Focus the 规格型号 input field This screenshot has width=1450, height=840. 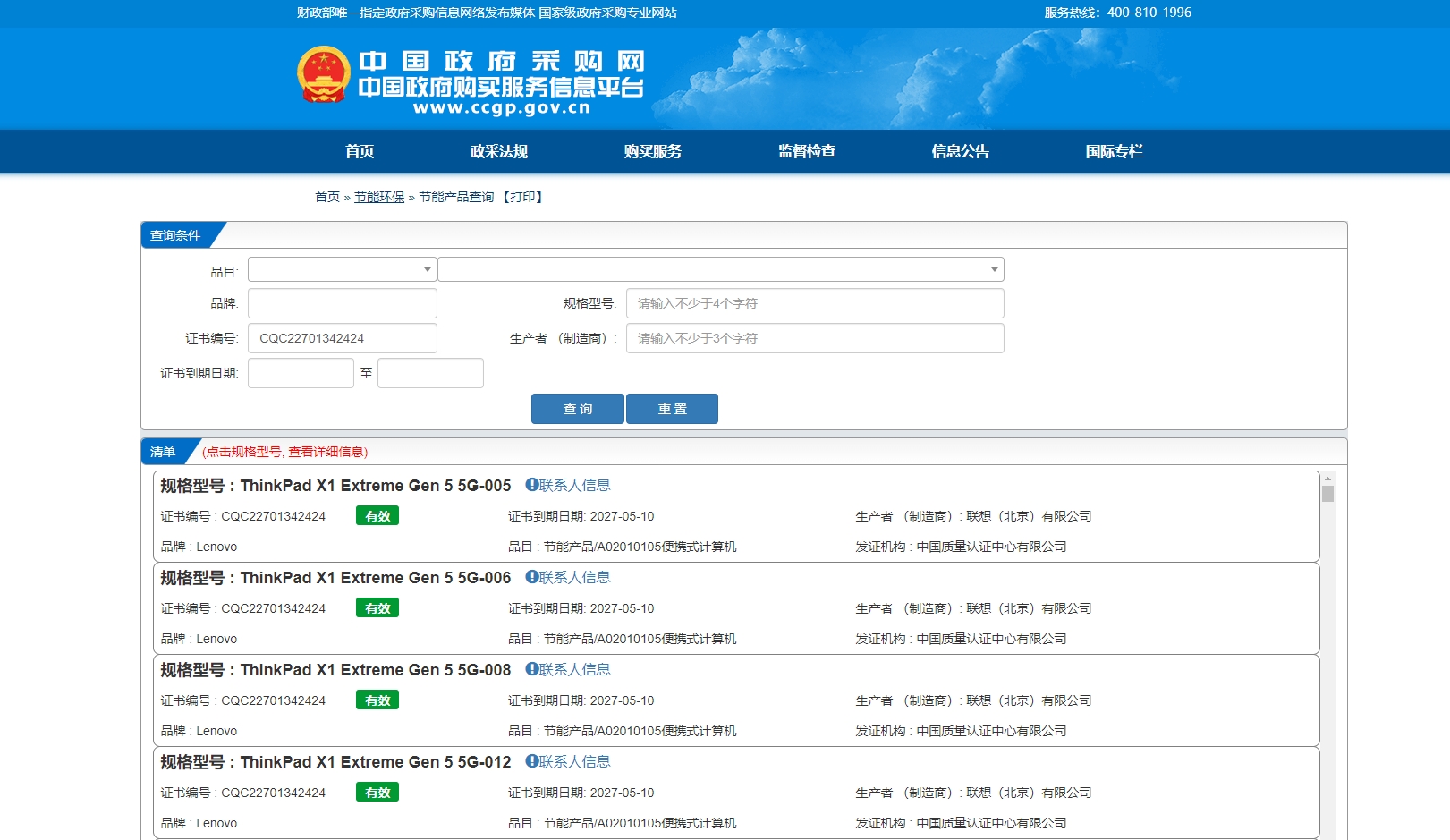(815, 303)
